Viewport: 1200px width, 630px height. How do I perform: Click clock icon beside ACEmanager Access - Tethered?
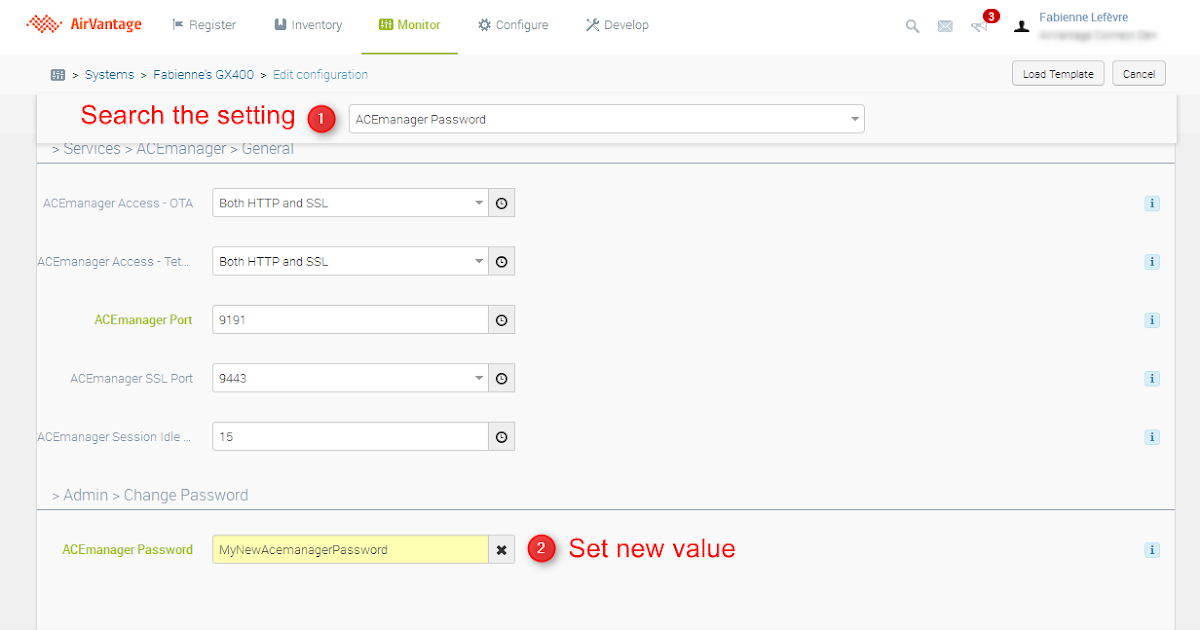[502, 261]
